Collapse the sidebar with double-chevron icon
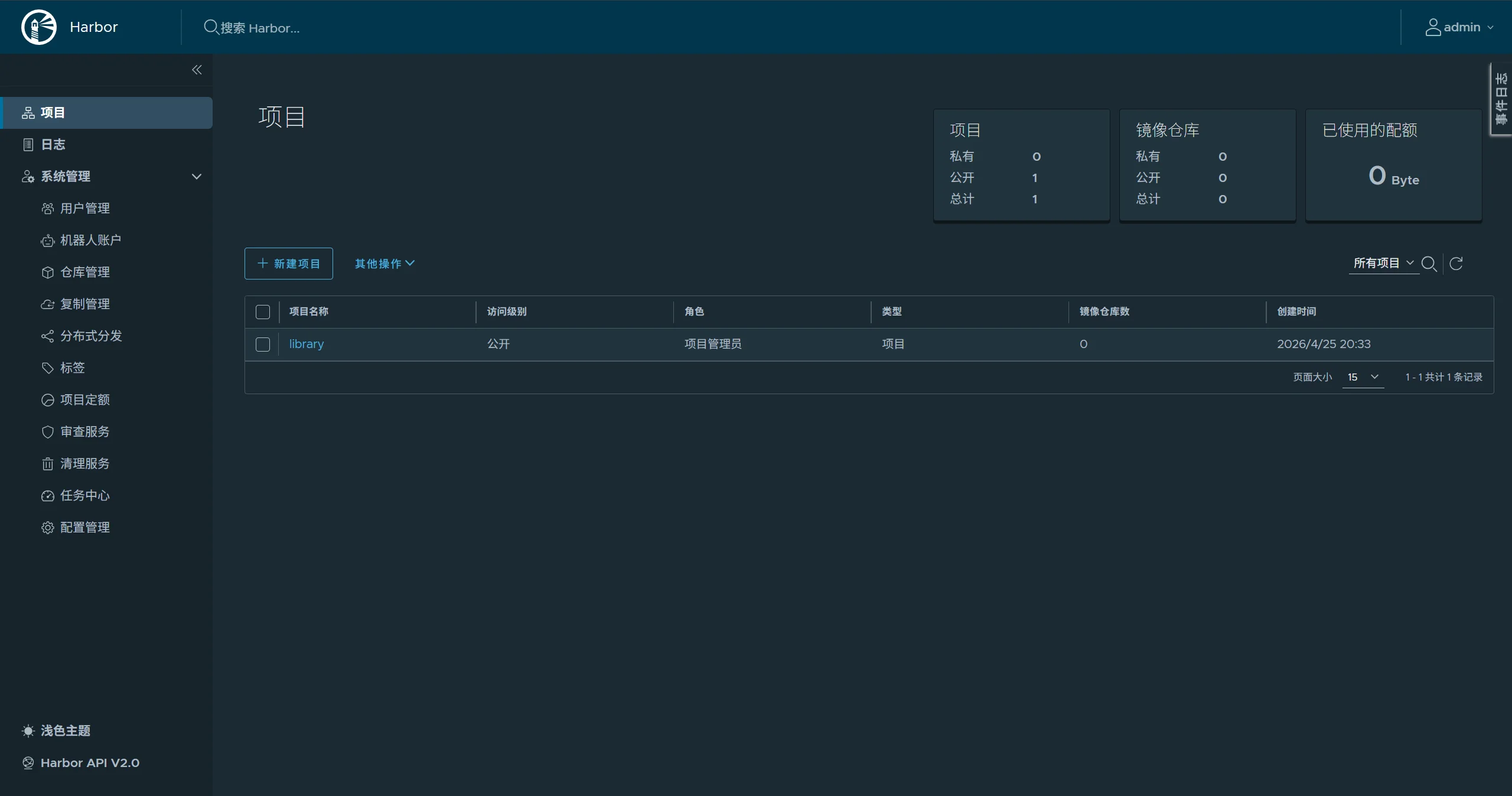 (x=197, y=70)
